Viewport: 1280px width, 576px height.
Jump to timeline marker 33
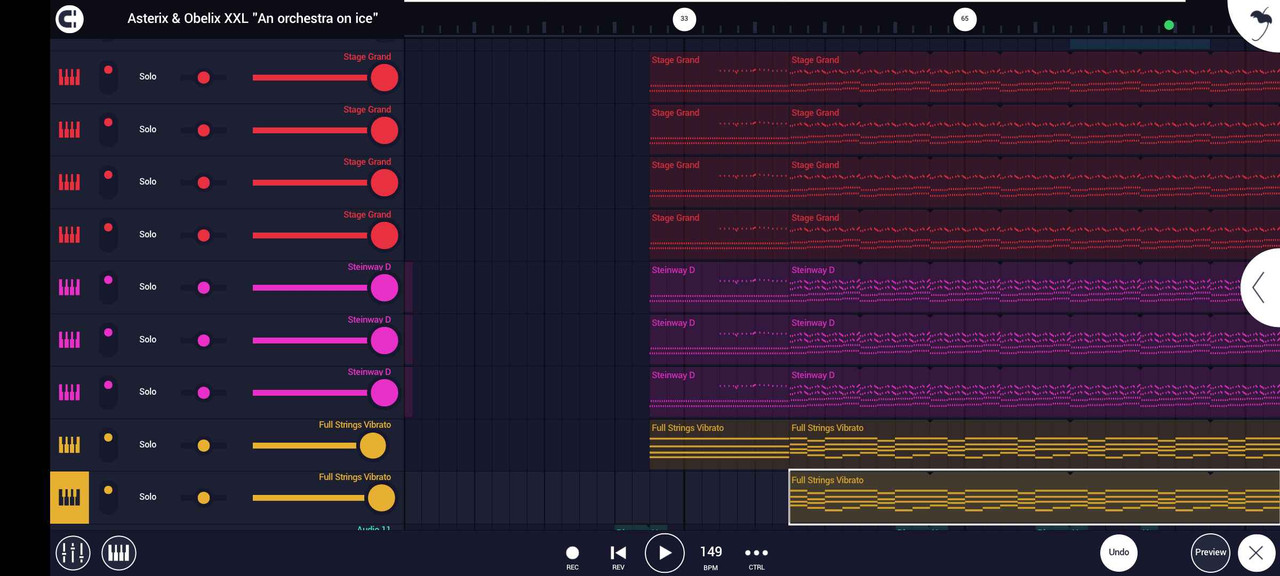(x=684, y=18)
